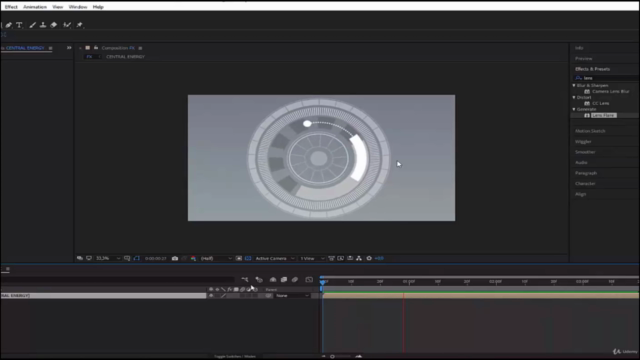
Task: Toggle hide shy layers switch
Action: point(273,280)
